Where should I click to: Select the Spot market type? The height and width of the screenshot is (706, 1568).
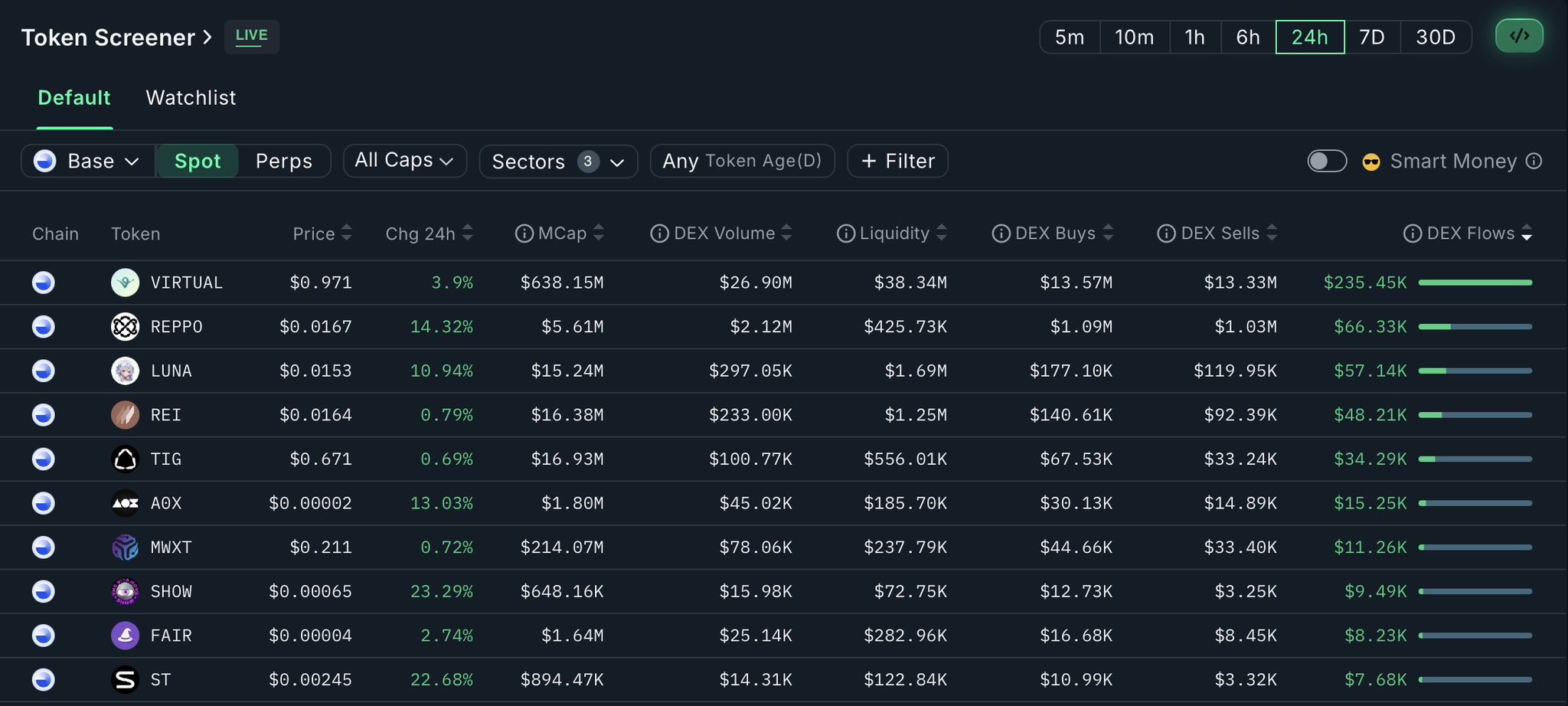198,161
